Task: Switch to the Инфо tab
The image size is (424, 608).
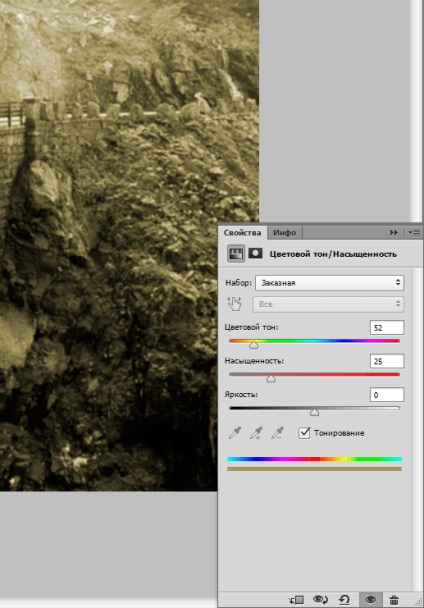Action: click(x=284, y=233)
